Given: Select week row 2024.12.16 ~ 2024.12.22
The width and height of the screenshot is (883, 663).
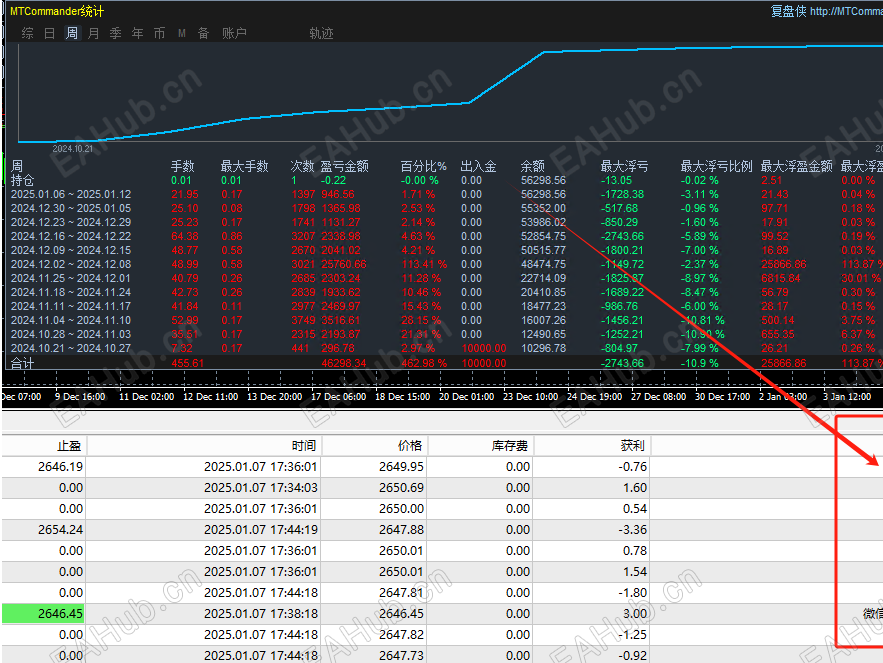Looking at the screenshot, I should tap(442, 237).
